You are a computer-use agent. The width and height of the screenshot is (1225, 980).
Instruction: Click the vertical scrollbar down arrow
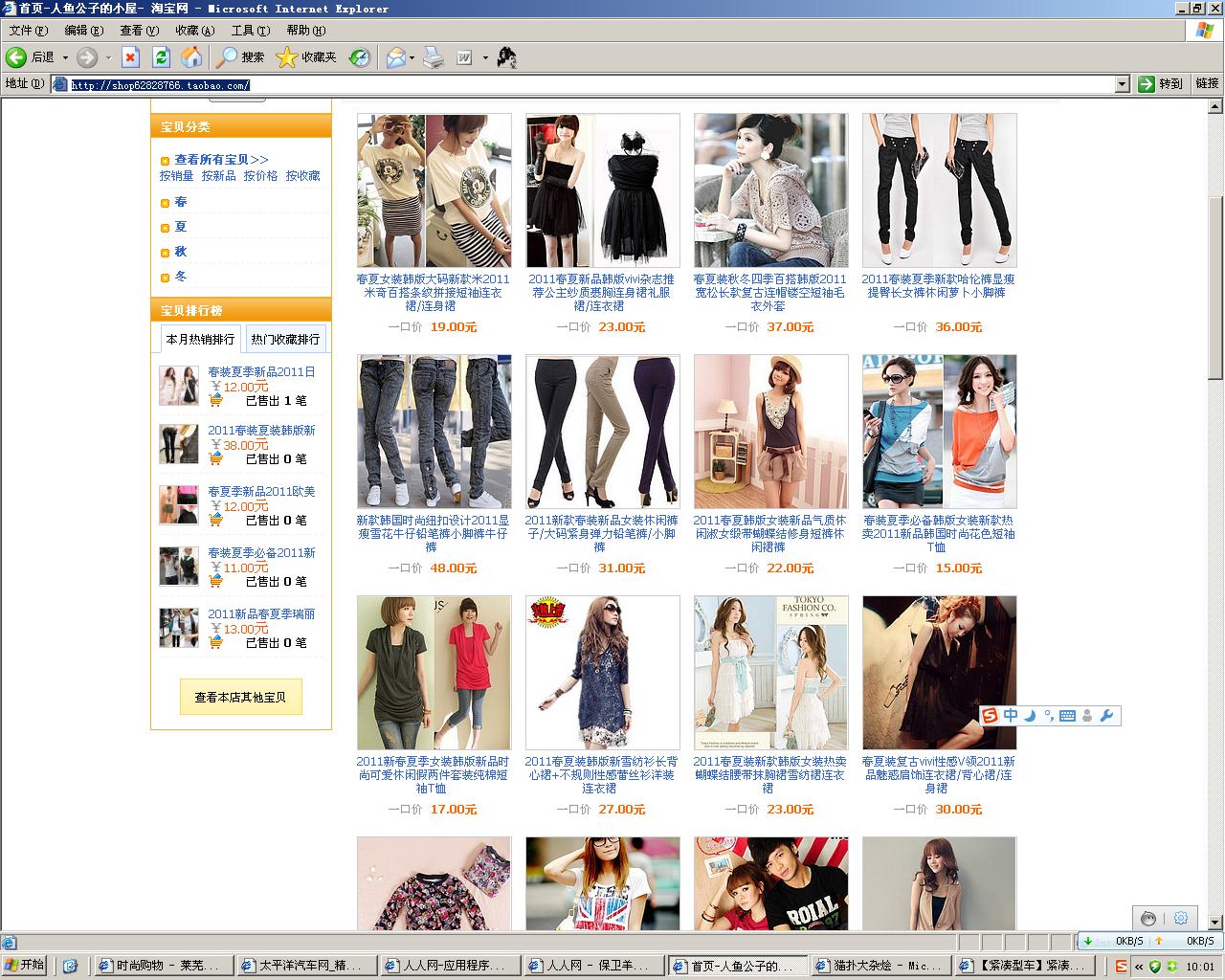pos(1215,922)
